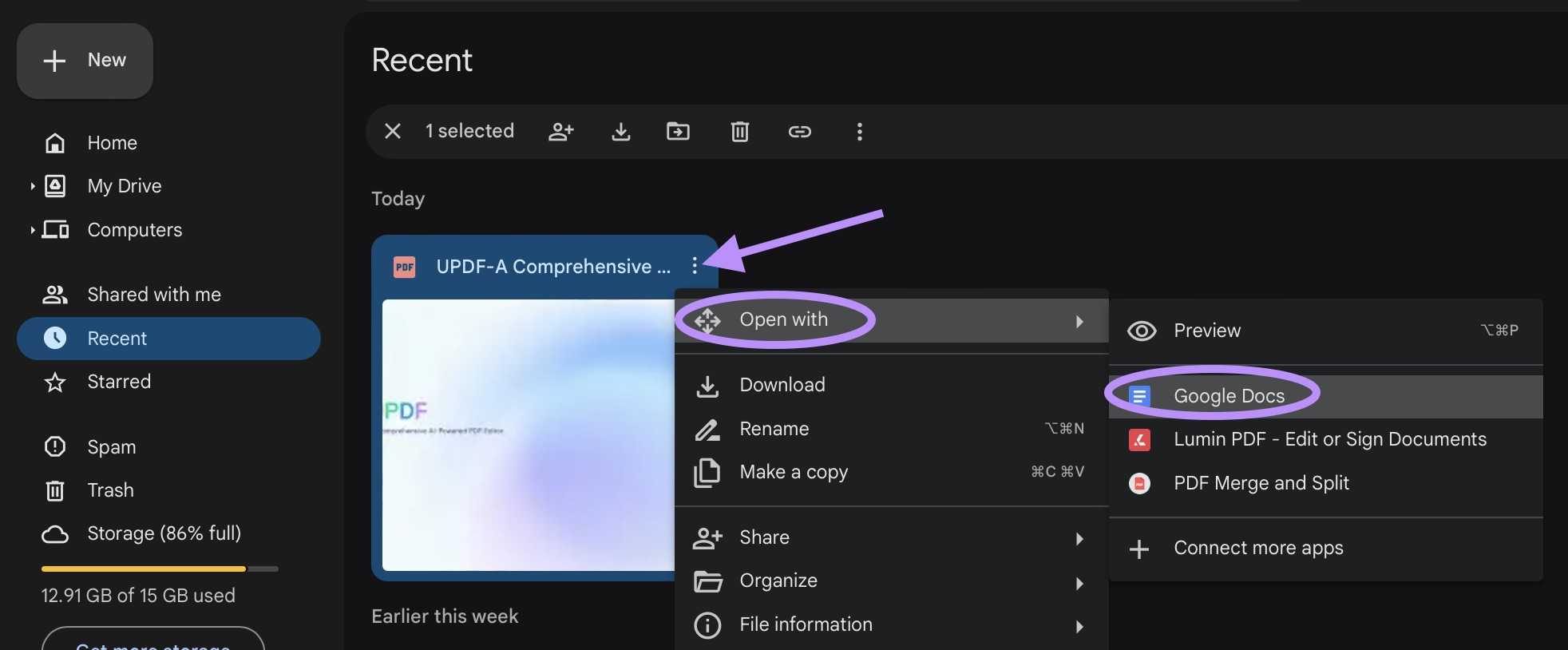Expand the Computers tree arrow

pyautogui.click(x=33, y=230)
